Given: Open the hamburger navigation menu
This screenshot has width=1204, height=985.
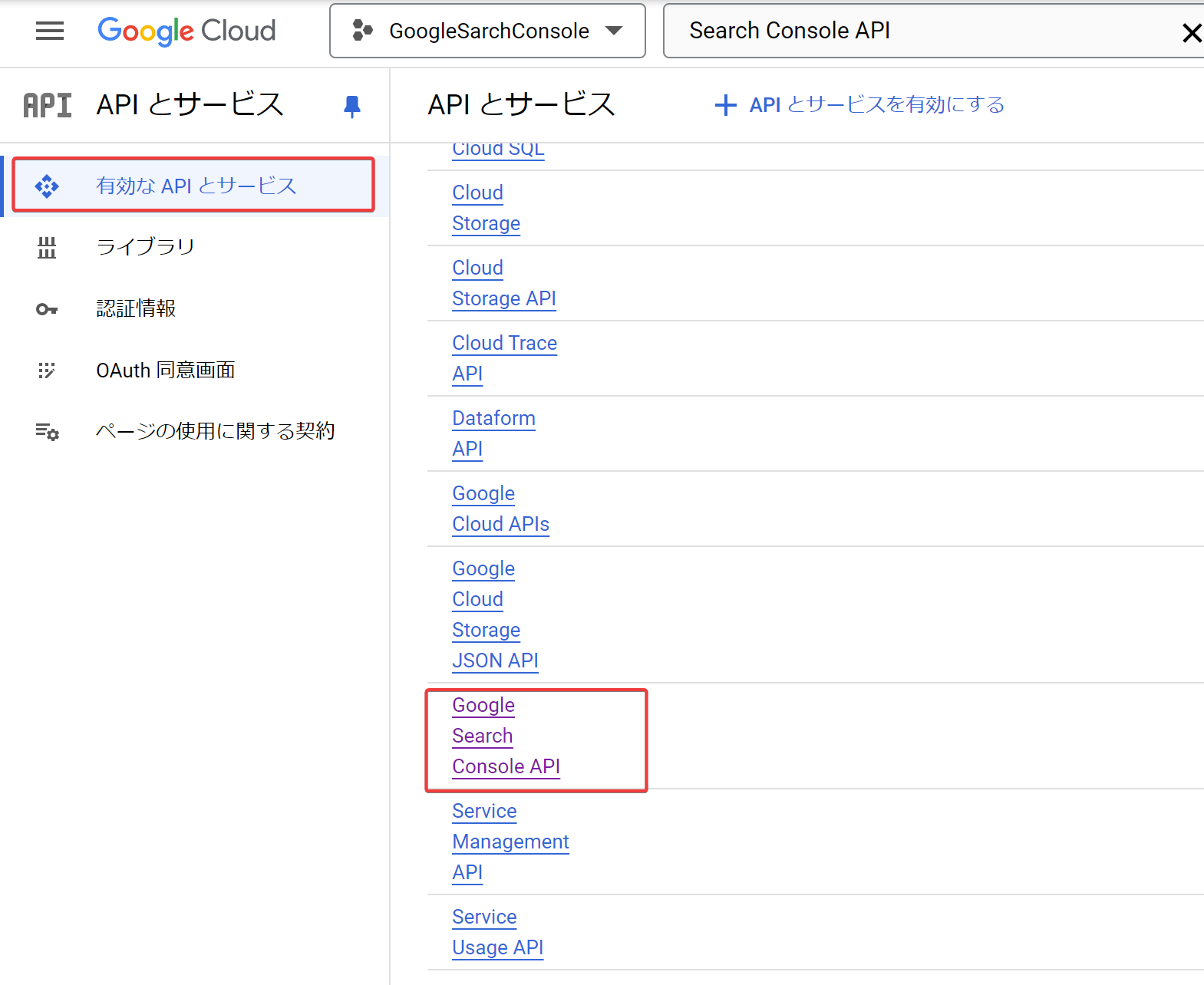Looking at the screenshot, I should pyautogui.click(x=50, y=31).
